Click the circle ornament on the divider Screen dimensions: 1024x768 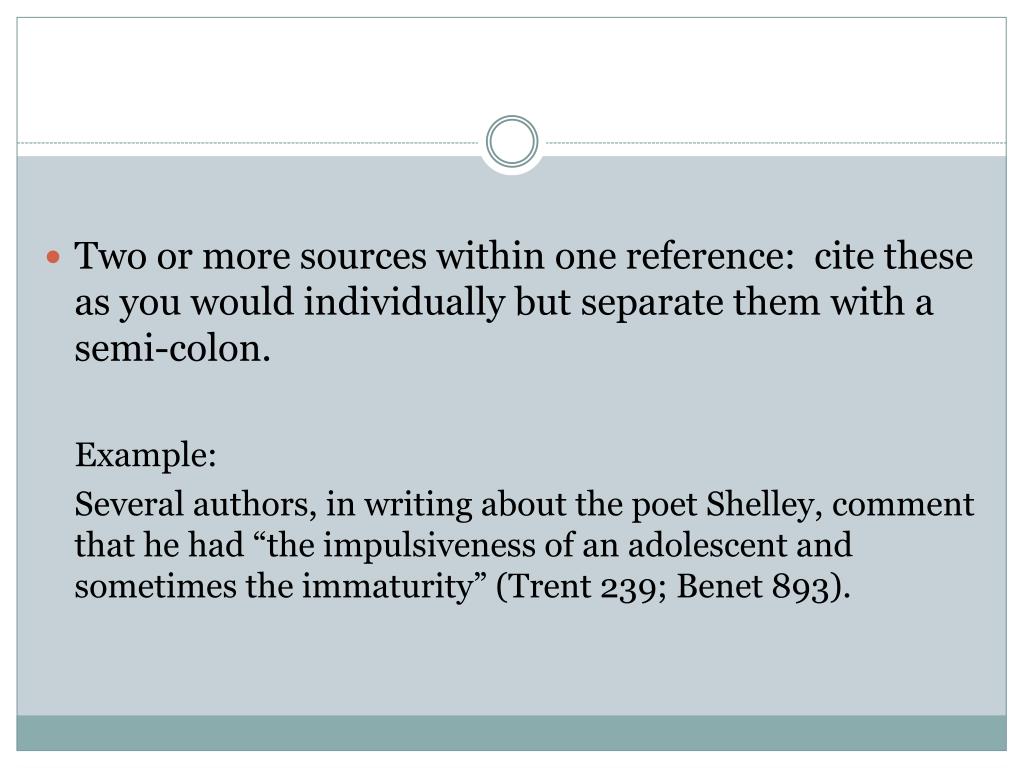tap(512, 142)
